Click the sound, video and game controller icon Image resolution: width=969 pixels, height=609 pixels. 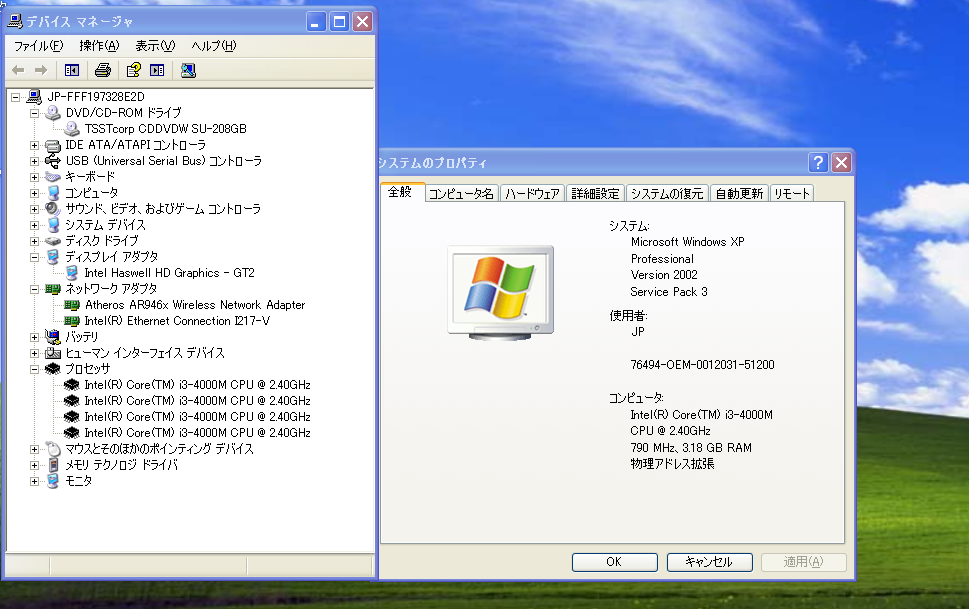click(53, 209)
